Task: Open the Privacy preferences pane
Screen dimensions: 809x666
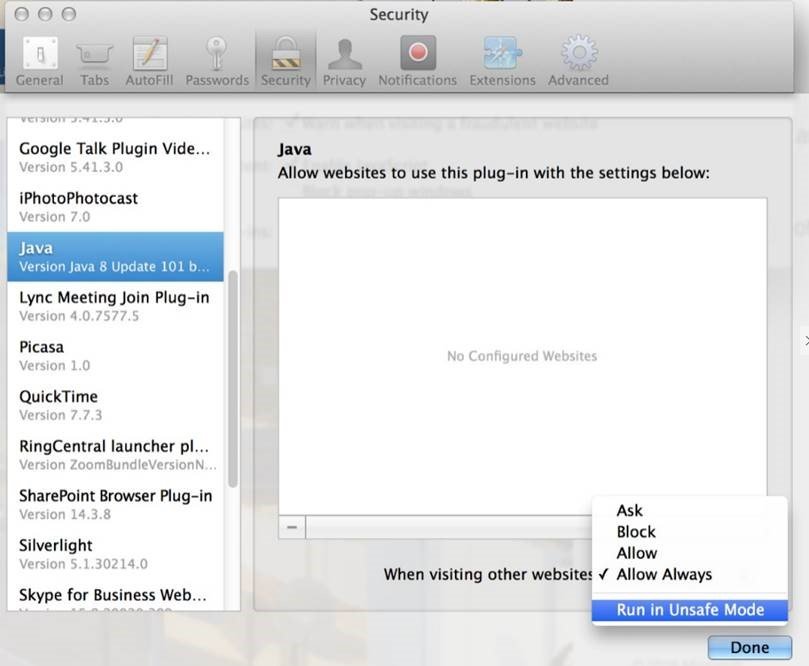Action: (x=344, y=61)
